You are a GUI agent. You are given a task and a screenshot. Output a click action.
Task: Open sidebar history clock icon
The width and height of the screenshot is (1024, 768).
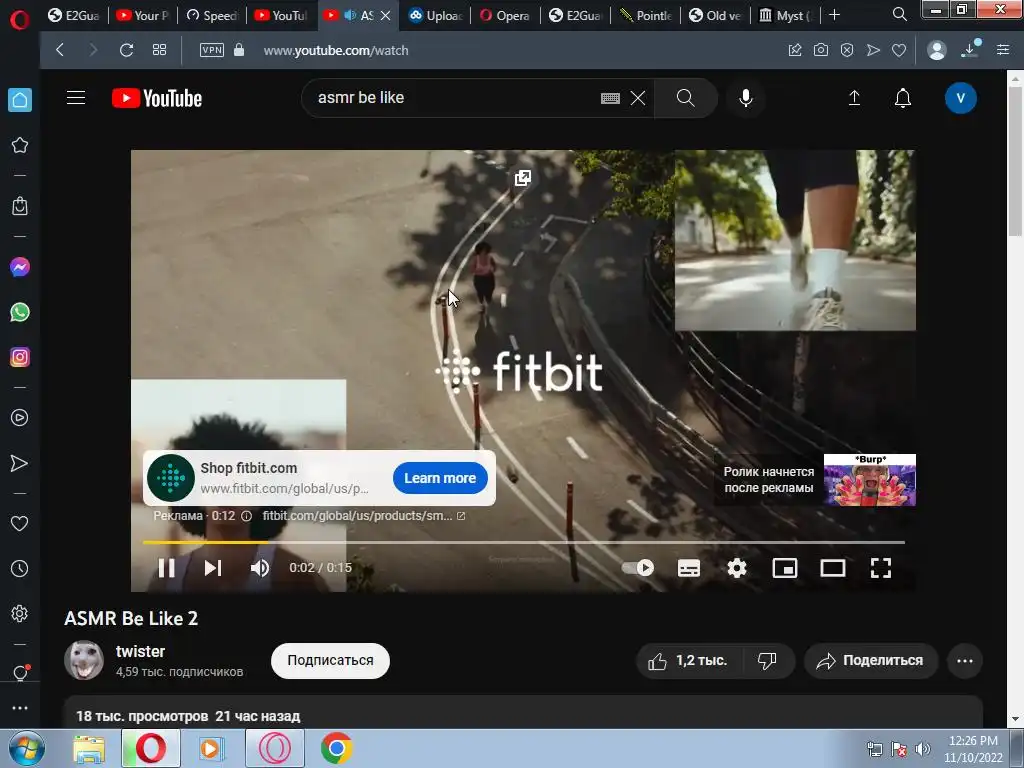click(x=20, y=568)
